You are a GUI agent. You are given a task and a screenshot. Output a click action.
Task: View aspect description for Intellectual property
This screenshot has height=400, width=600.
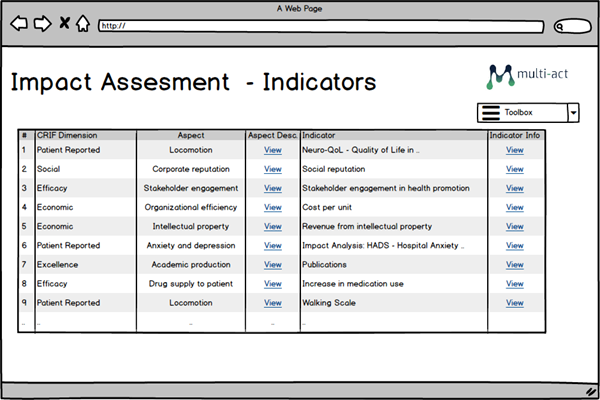272,226
